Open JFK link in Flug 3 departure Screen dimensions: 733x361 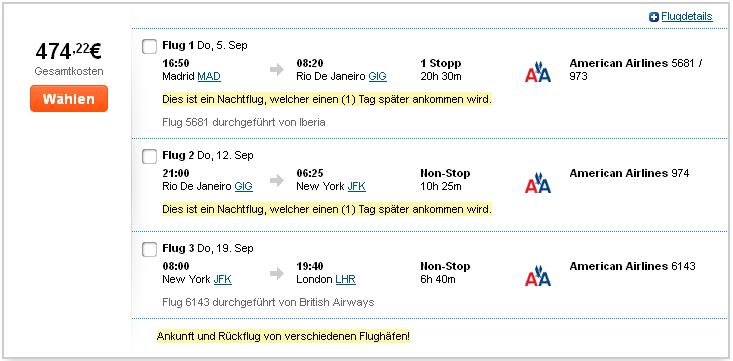(223, 280)
